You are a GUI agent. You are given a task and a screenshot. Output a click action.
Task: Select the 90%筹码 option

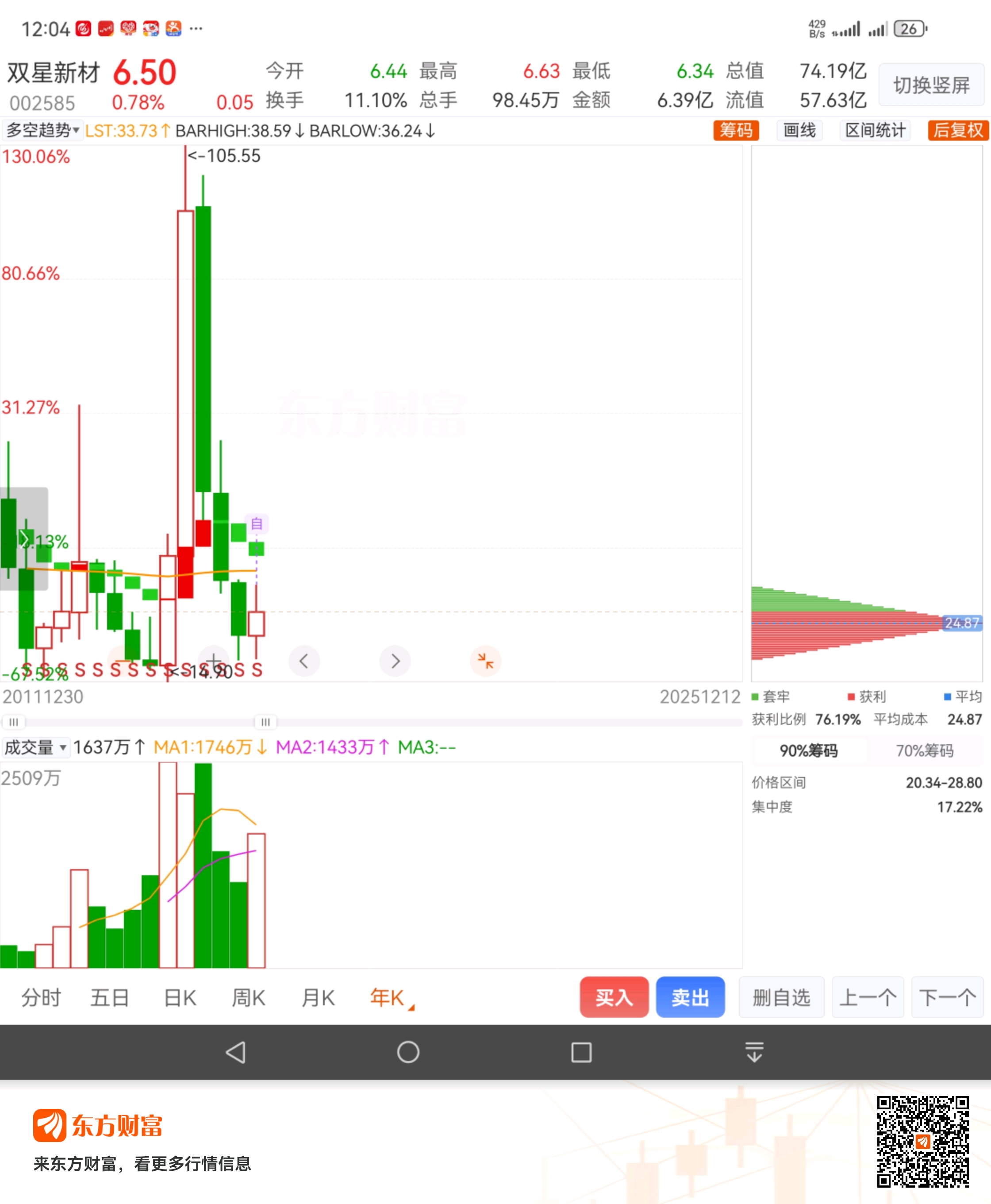pos(808,751)
